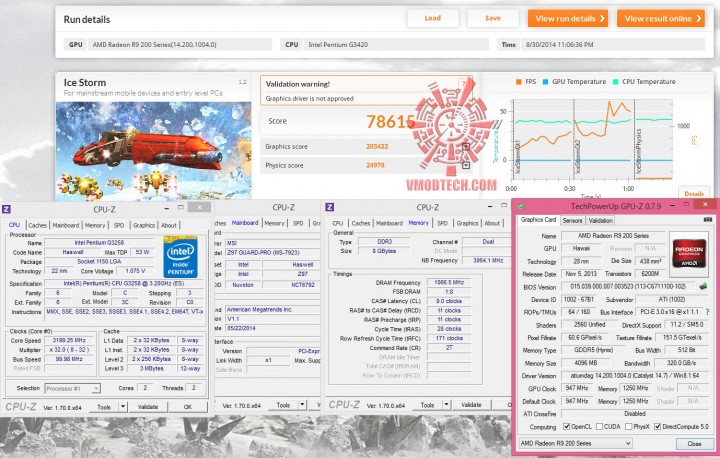The image size is (720, 458).
Task: Click the CPU-Z CPU window title bar icon
Action: click(6, 209)
